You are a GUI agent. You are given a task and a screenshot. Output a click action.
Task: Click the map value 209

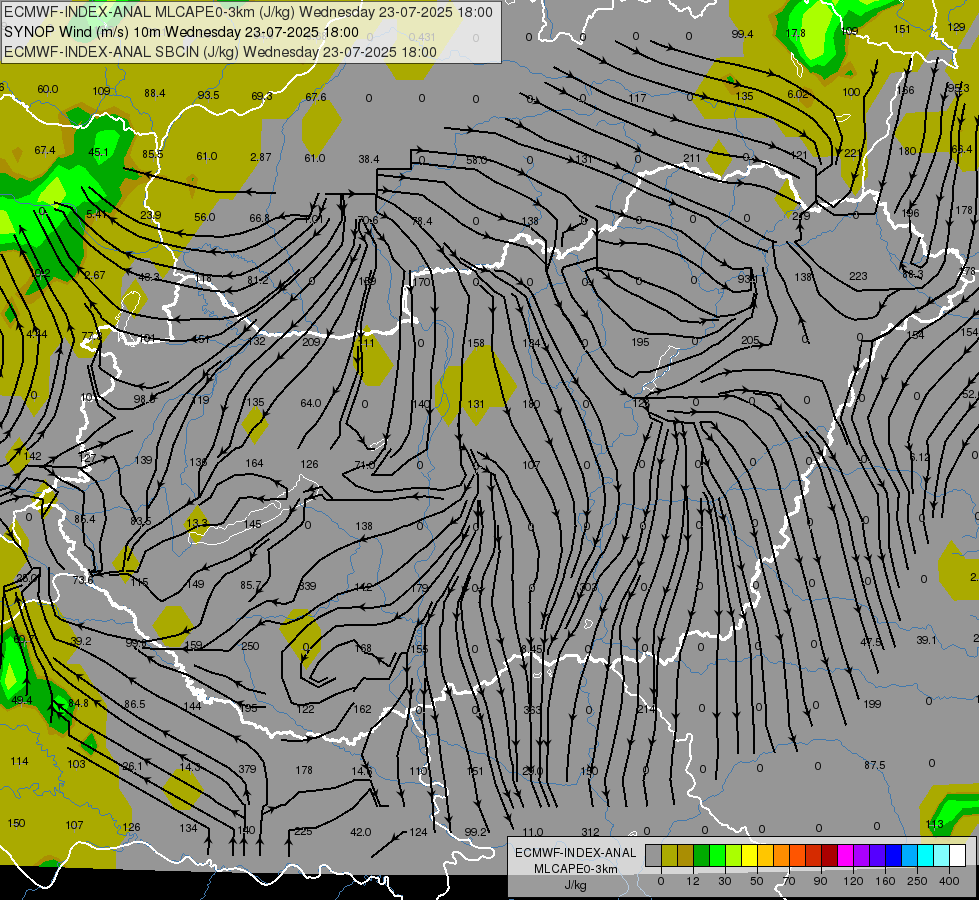tap(311, 342)
